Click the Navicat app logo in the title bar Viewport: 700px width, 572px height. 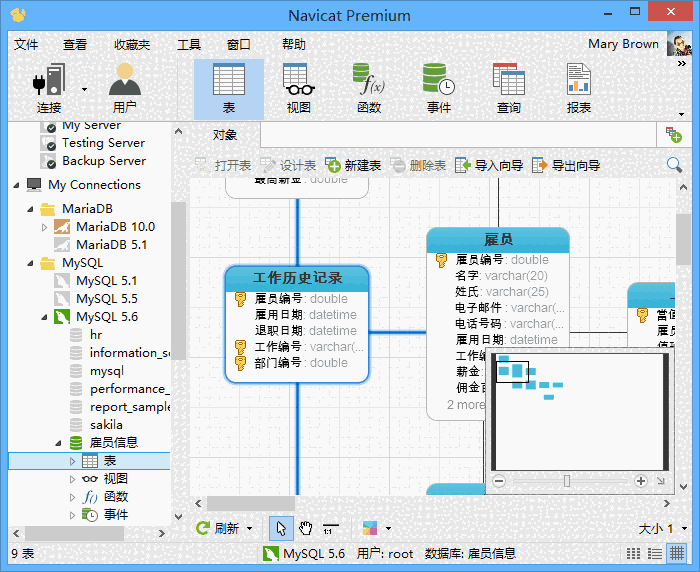tap(18, 15)
